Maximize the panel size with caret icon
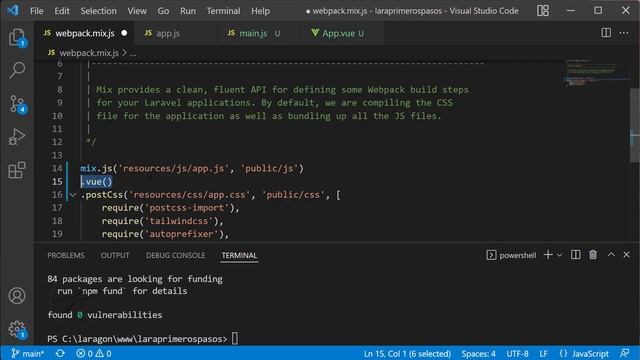Screen dimensions: 640x360 point(611,255)
